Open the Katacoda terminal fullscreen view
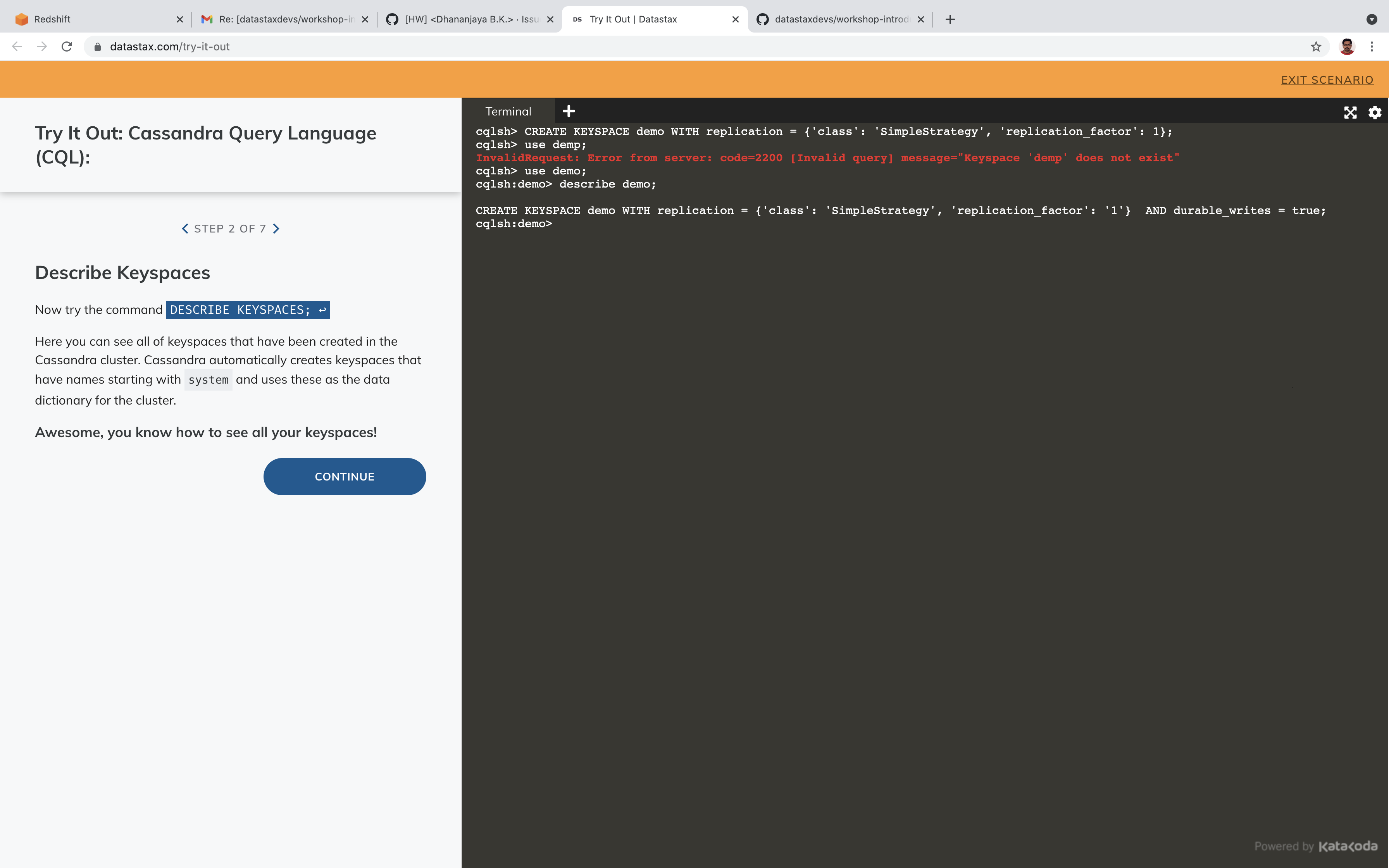The height and width of the screenshot is (868, 1389). pyautogui.click(x=1350, y=112)
